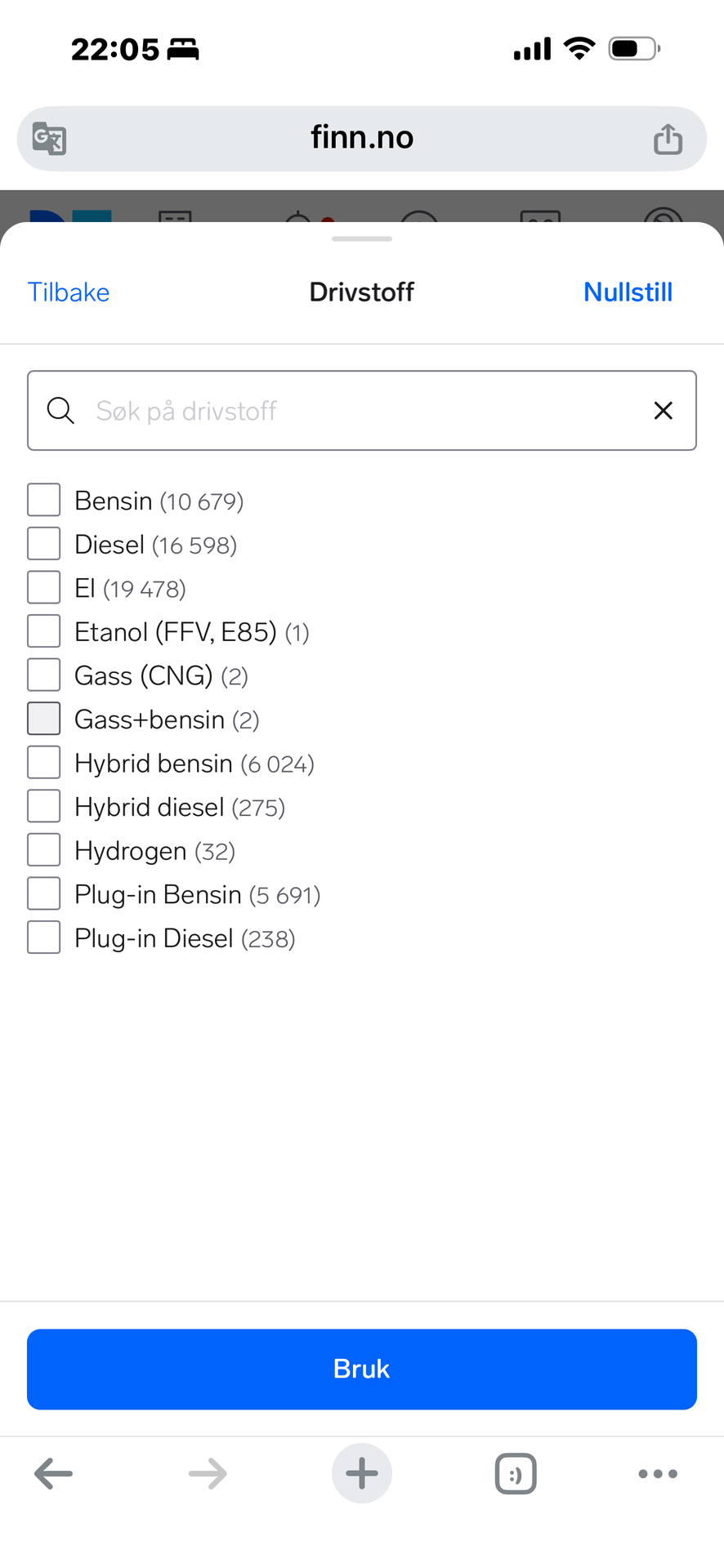Tap the browser forward arrow
This screenshot has width=724, height=1568.
208,1474
